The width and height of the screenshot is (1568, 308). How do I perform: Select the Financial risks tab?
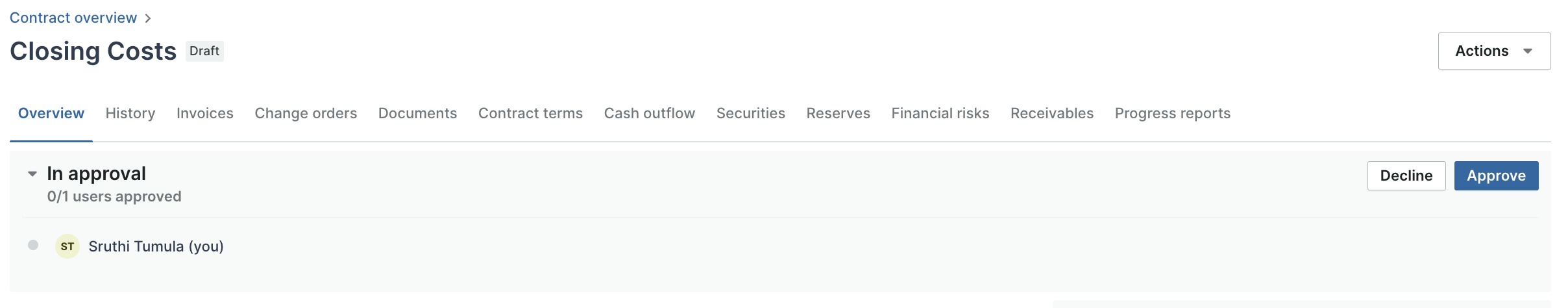pyautogui.click(x=940, y=113)
